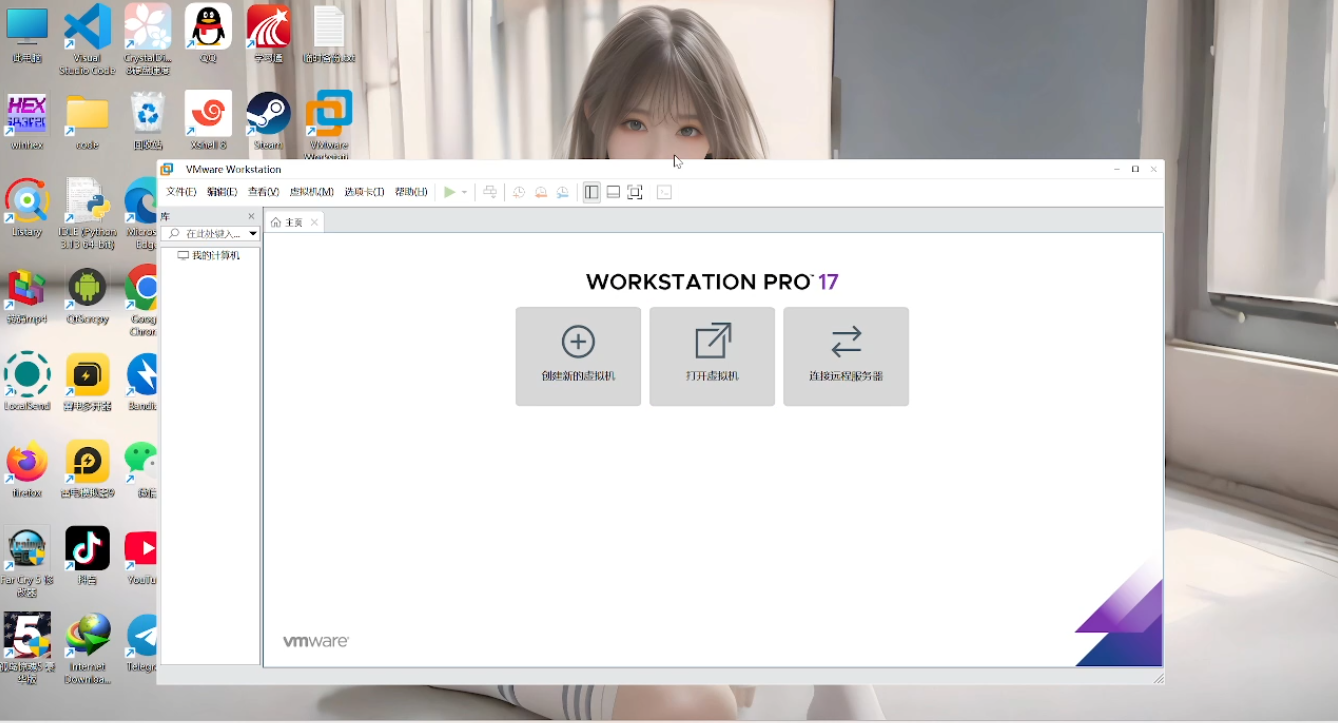Select the CrystalDiskInfo desktop icon
The width and height of the screenshot is (1338, 723).
(147, 39)
